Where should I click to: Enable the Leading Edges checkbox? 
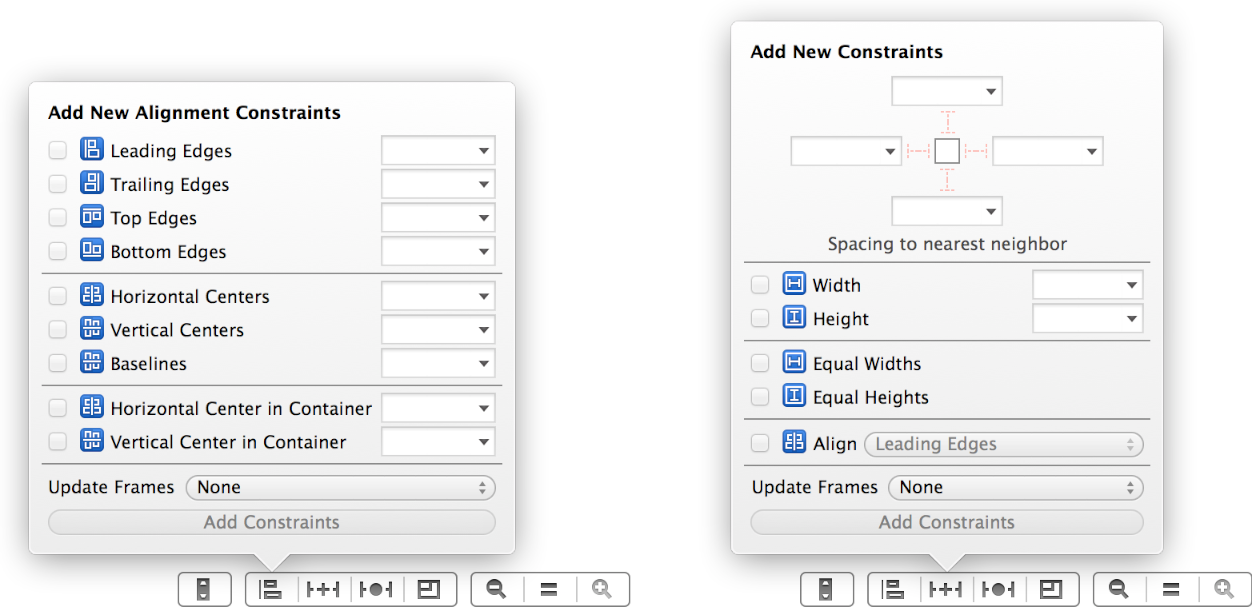tap(58, 151)
